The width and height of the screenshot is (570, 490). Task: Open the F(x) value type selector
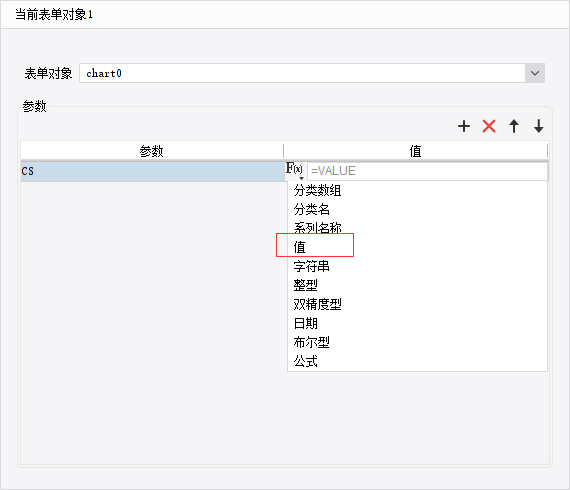[x=294, y=170]
